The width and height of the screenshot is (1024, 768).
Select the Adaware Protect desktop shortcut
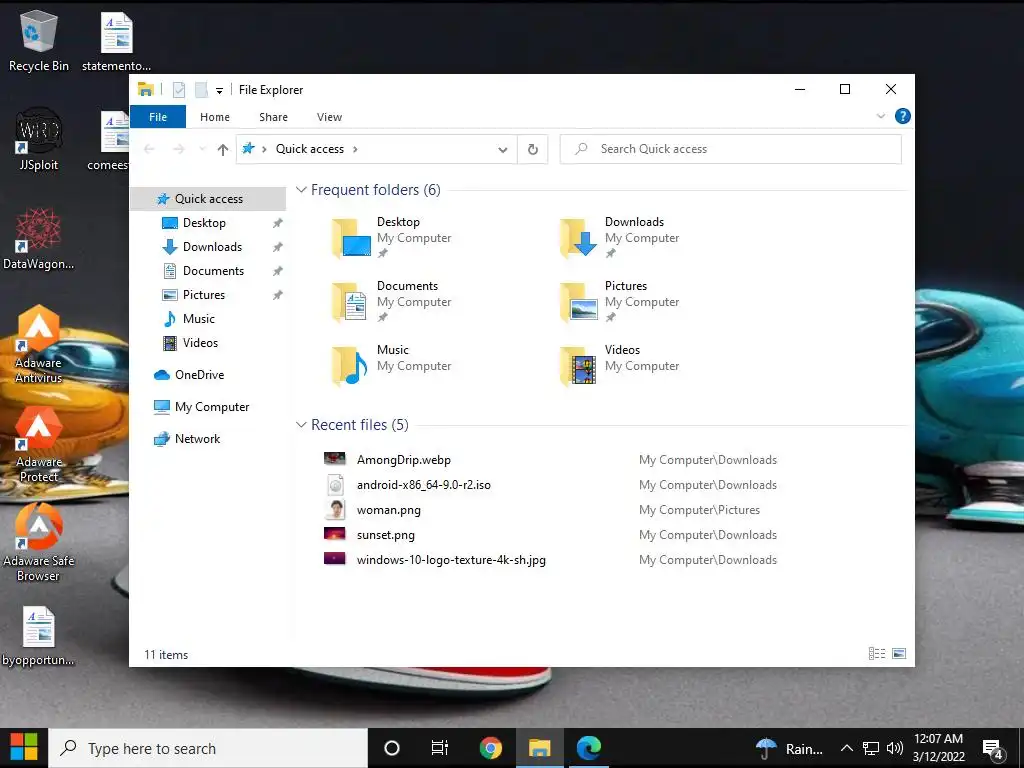pos(39,444)
